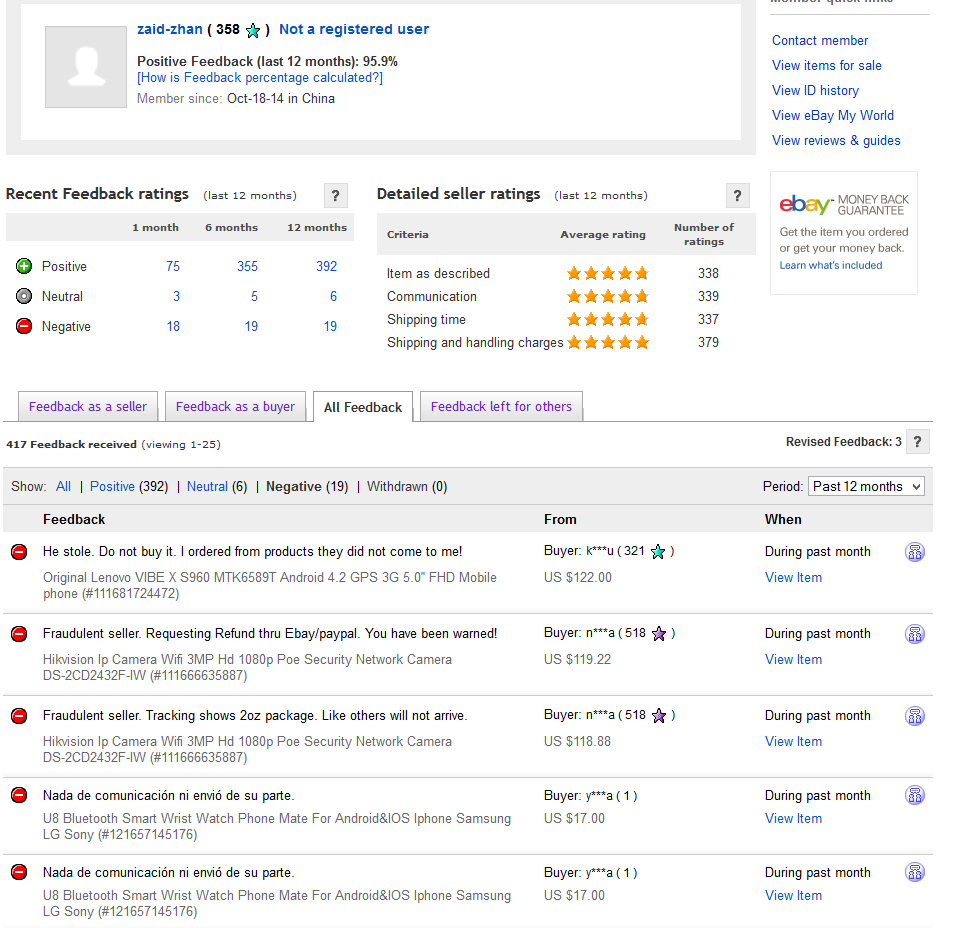Click the green Positive plus icon
Screen dimensions: 975x928
[24, 266]
